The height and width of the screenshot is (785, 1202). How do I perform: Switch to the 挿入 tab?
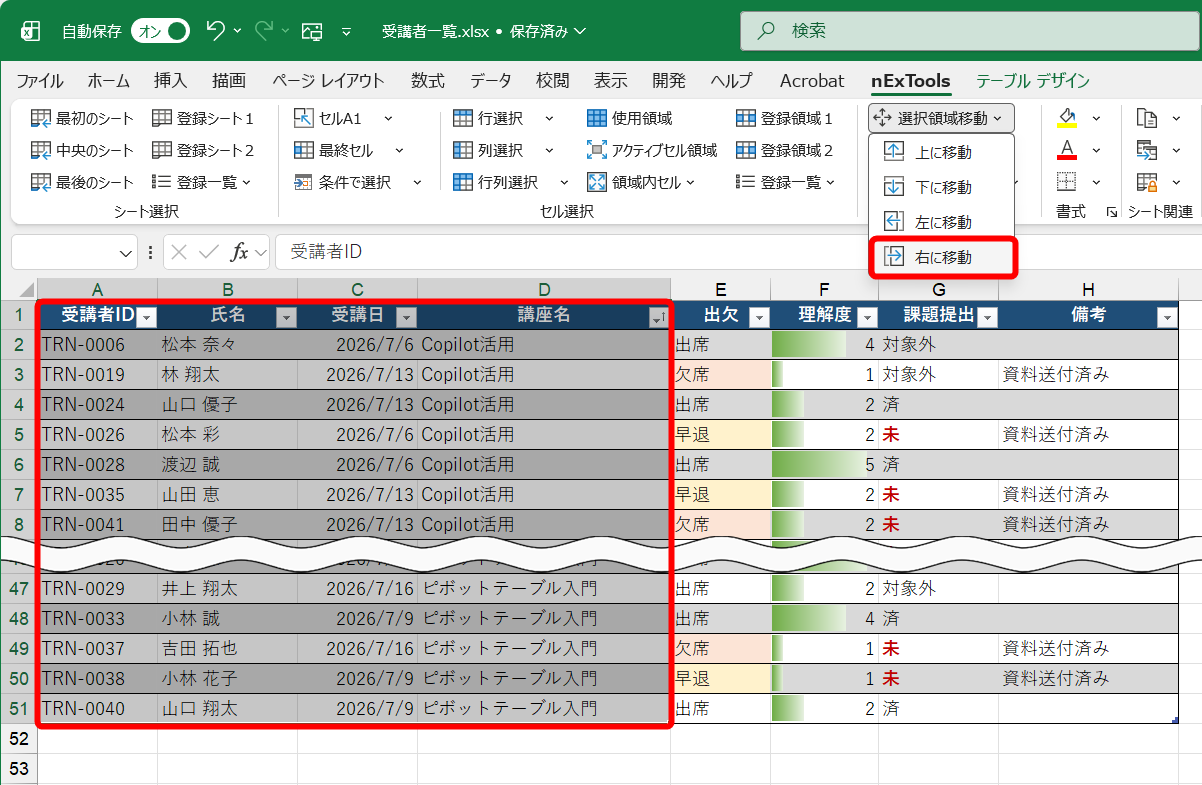click(x=170, y=81)
